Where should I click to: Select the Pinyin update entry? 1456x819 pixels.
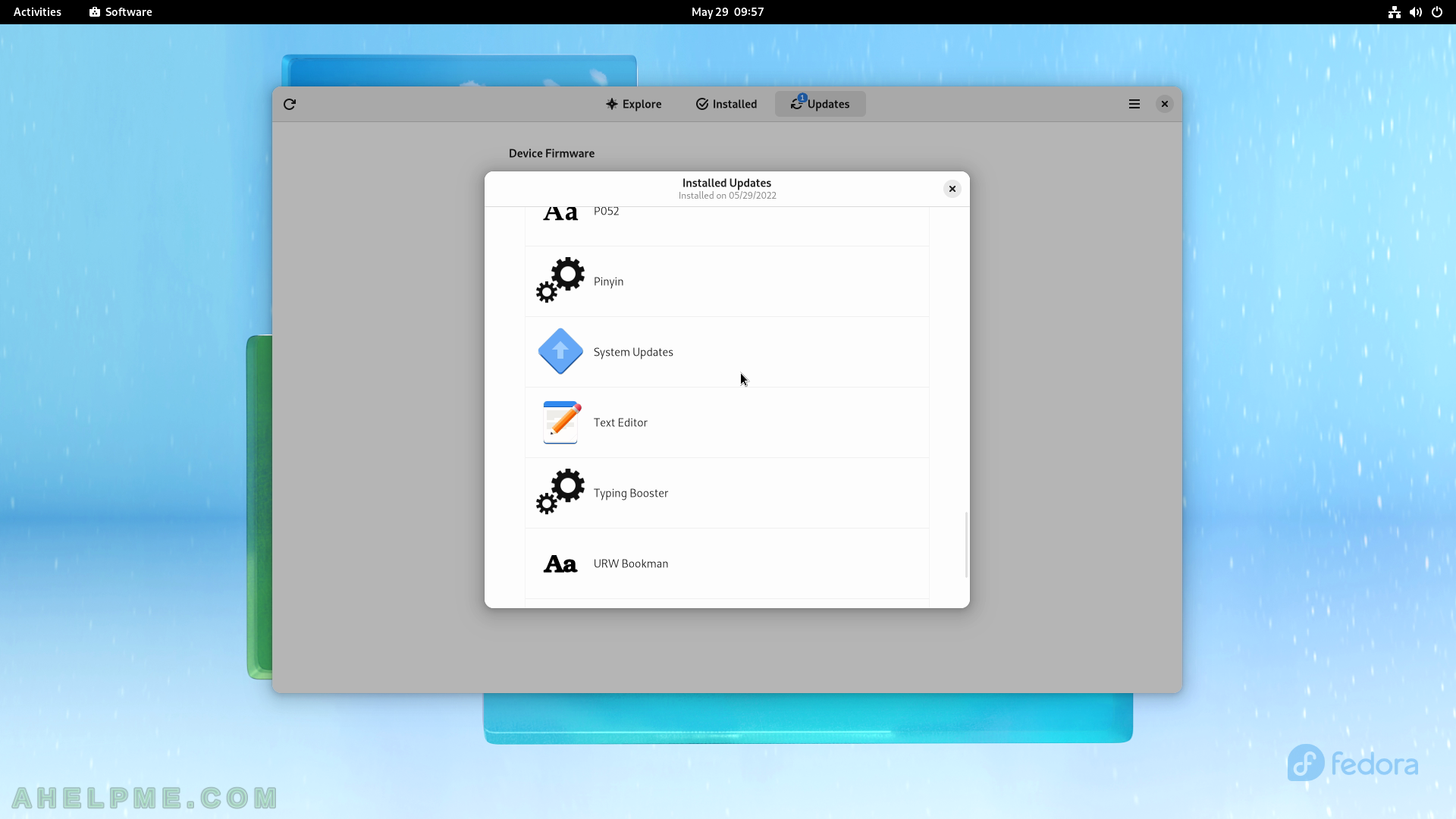coord(726,281)
